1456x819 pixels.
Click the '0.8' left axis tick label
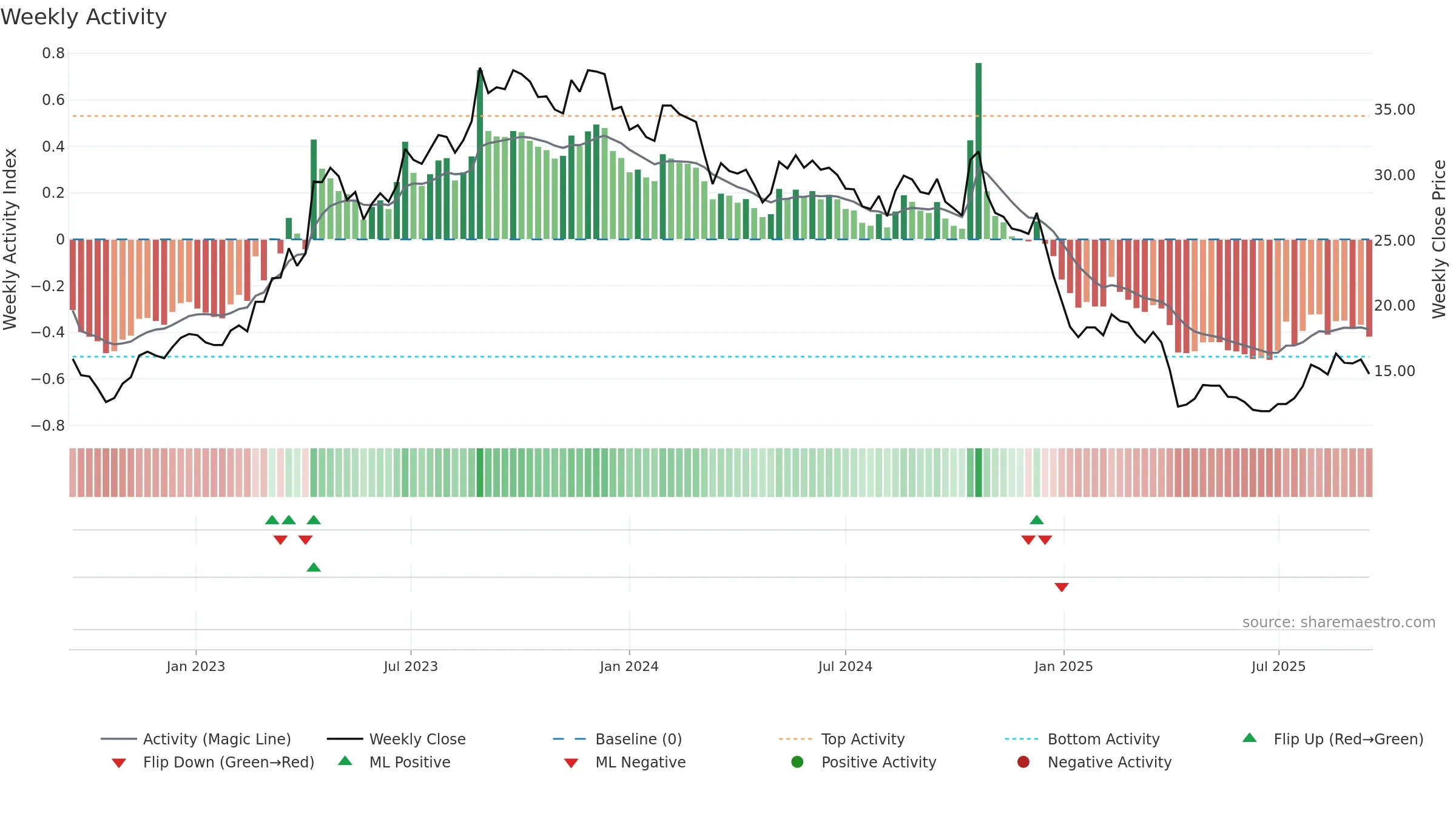[x=53, y=53]
